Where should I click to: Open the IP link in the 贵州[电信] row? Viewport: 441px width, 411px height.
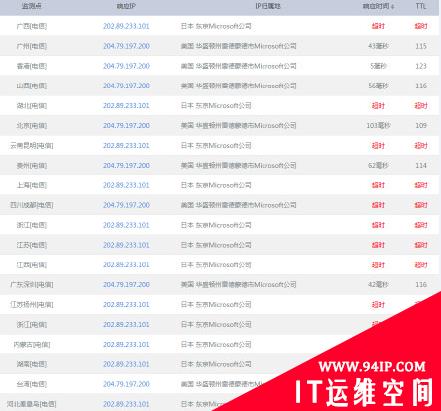(126, 165)
